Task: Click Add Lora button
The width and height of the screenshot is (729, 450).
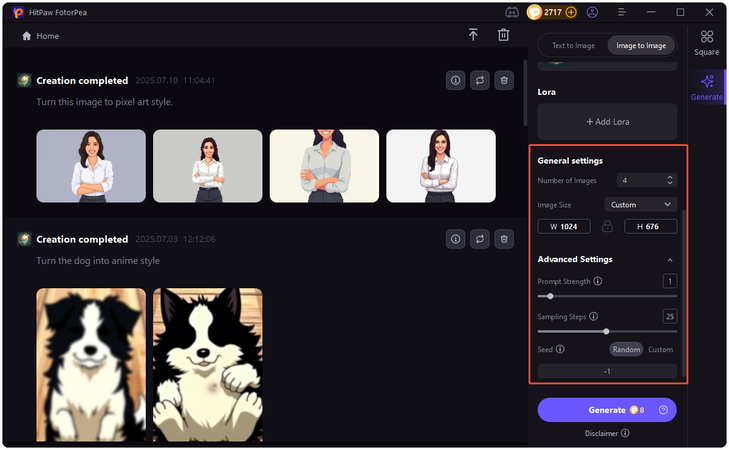Action: [607, 122]
